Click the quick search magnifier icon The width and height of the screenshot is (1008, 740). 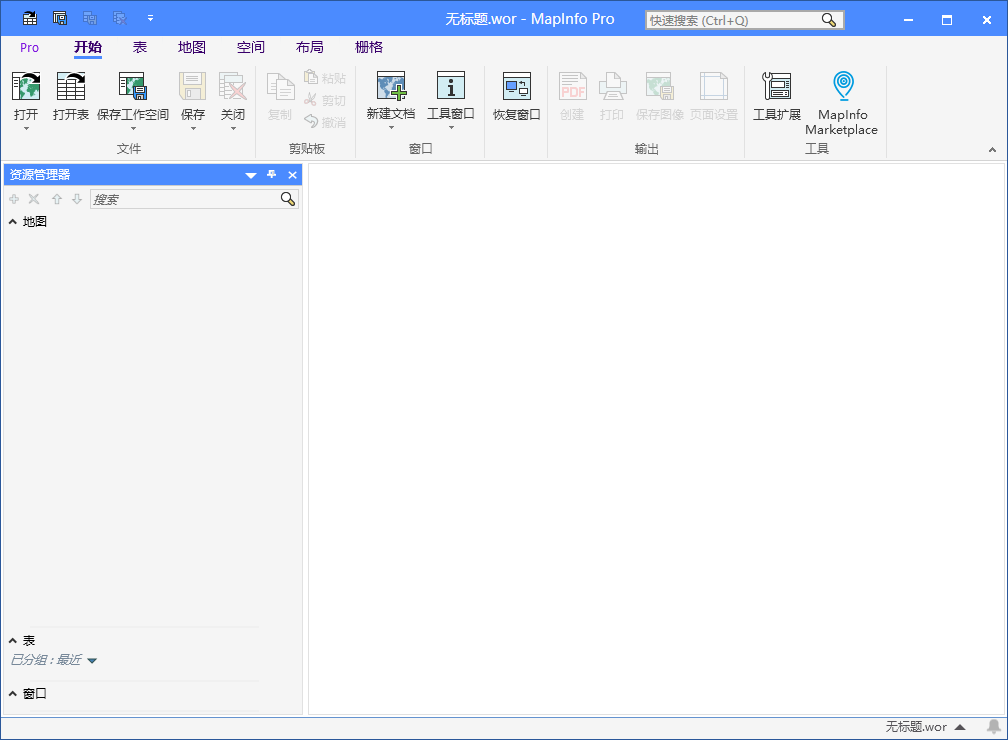[829, 20]
